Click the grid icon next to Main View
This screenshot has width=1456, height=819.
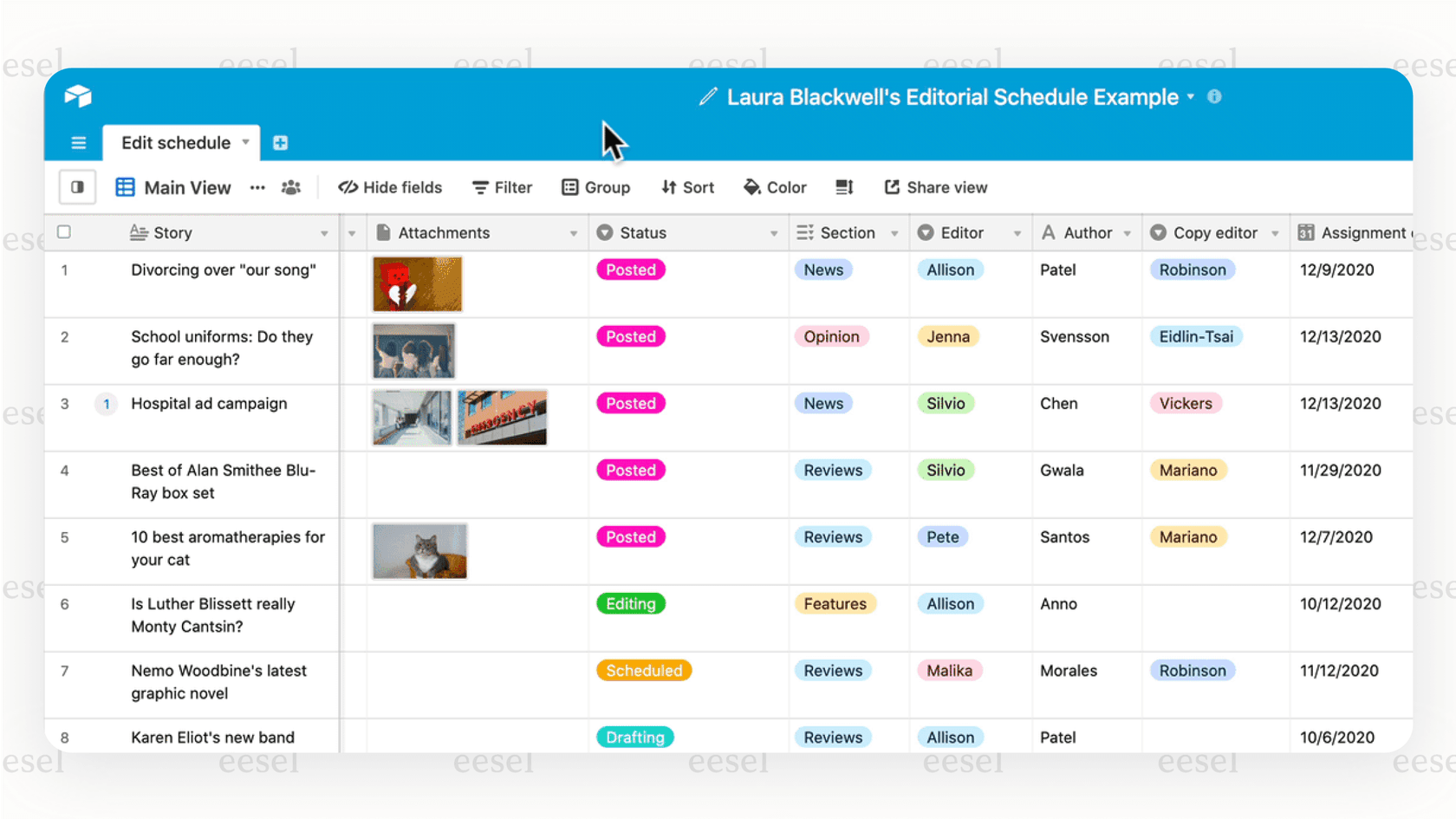(x=125, y=187)
